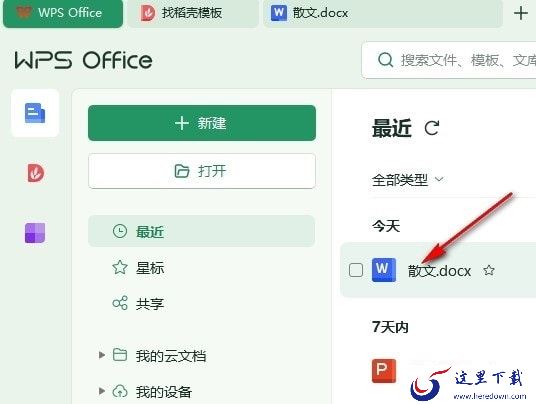Expand the 我的云文档 tree node

102,355
